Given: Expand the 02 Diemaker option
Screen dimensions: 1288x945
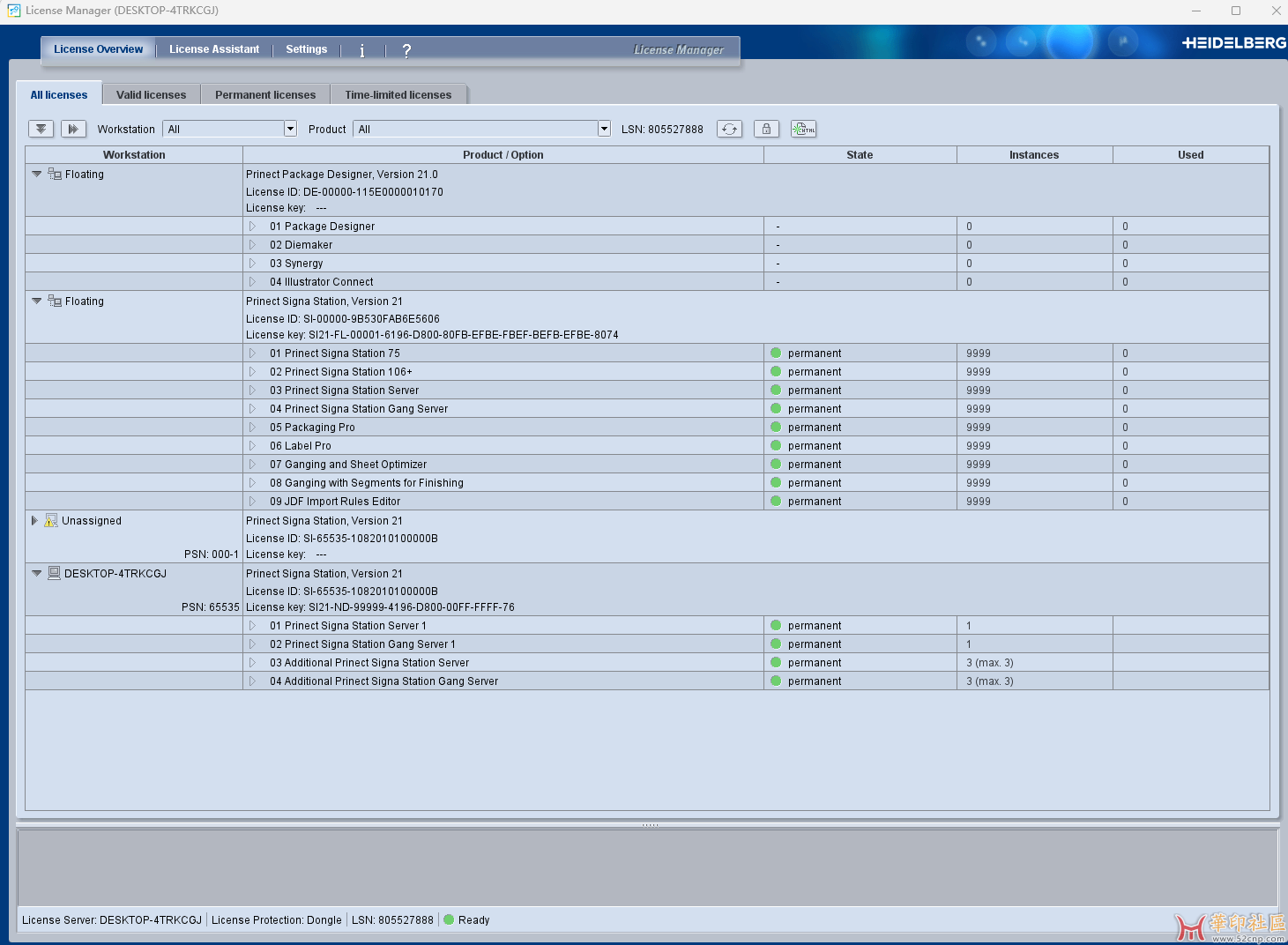Looking at the screenshot, I should click(252, 244).
